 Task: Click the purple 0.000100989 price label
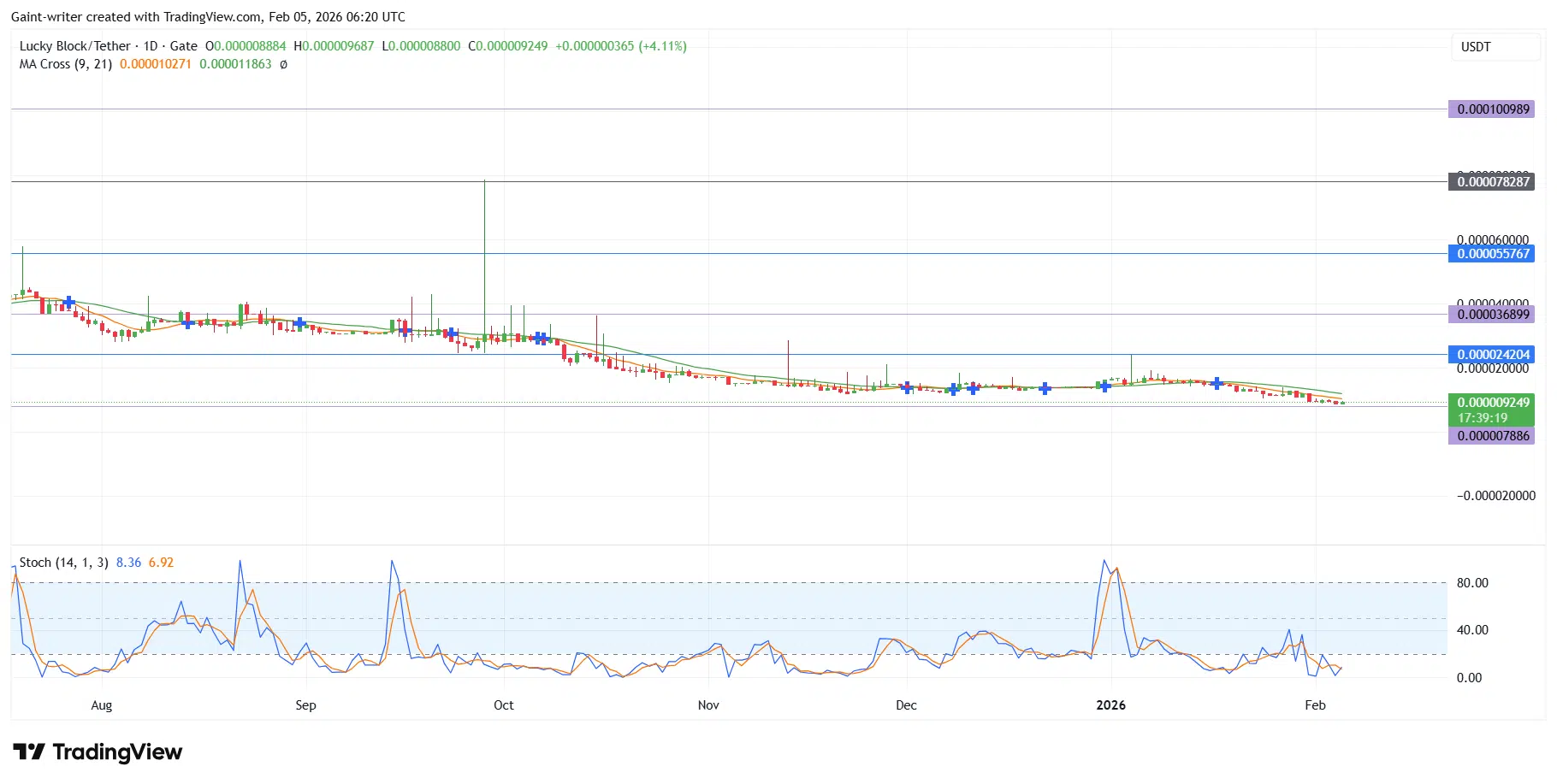(1492, 109)
